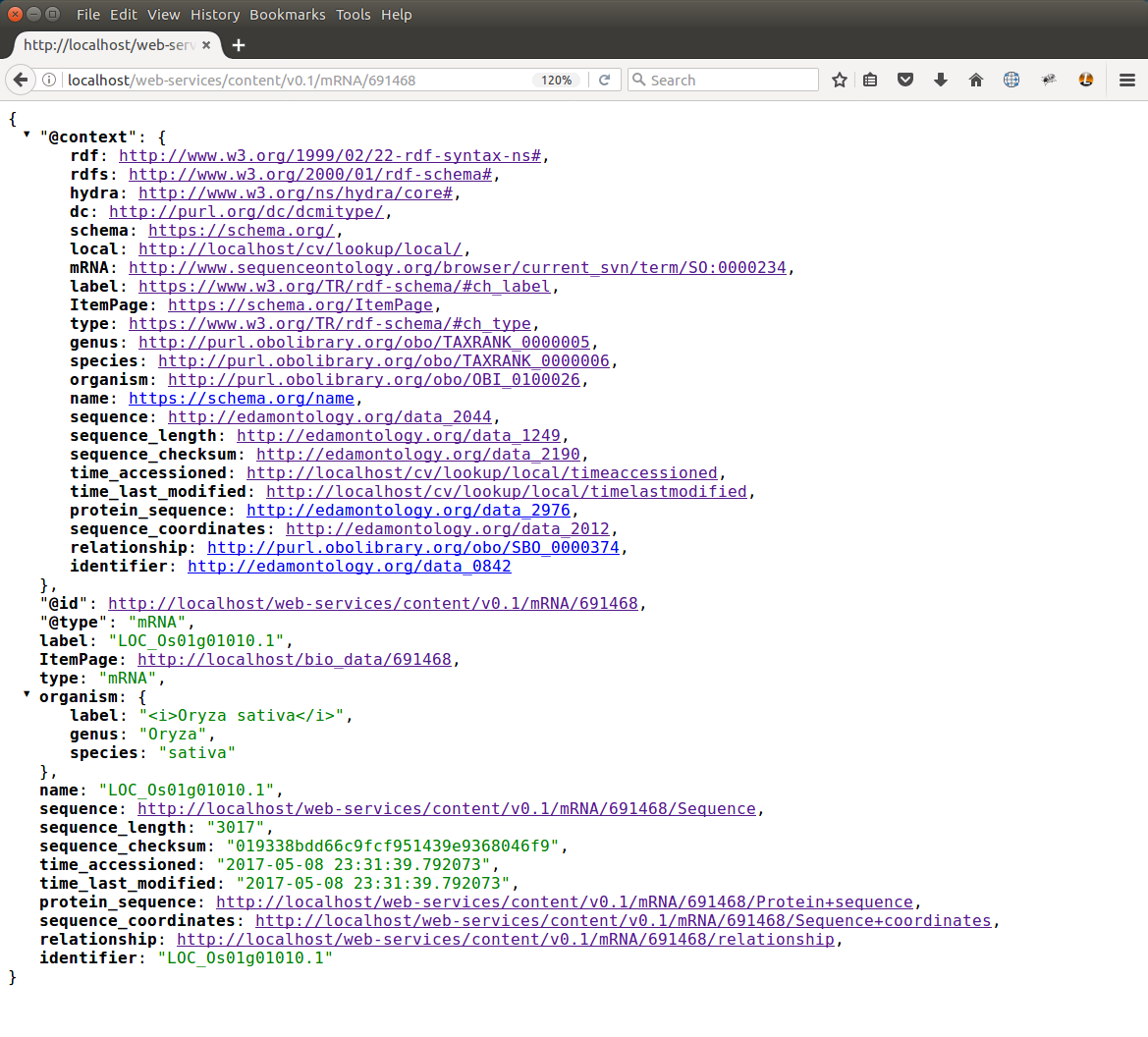The width and height of the screenshot is (1148, 1037).
Task: Go to the home page icon
Action: click(976, 80)
